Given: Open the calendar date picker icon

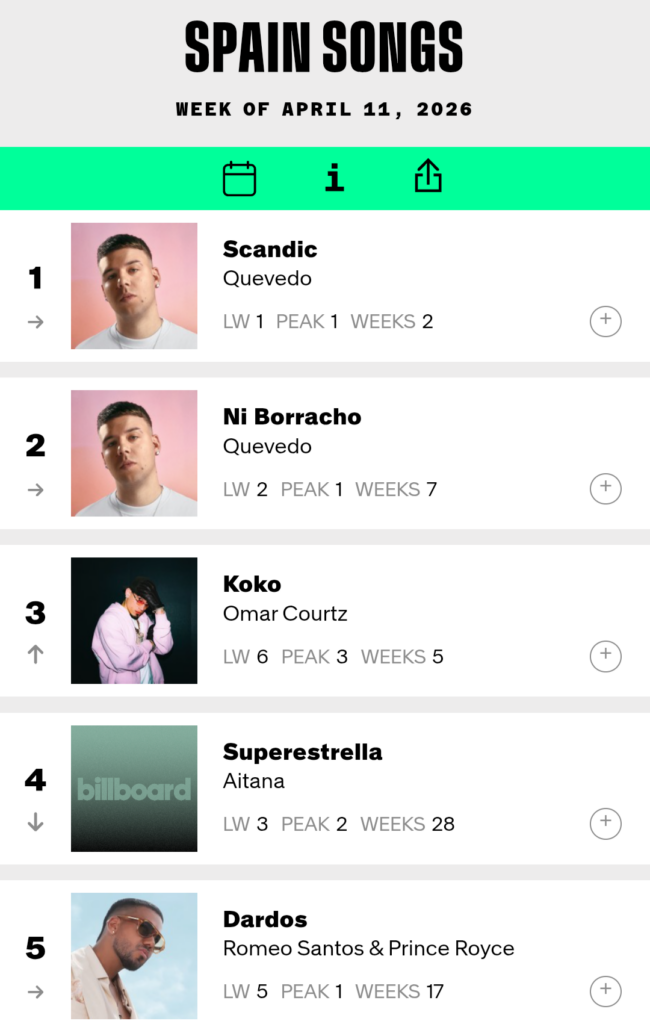Looking at the screenshot, I should coord(239,179).
